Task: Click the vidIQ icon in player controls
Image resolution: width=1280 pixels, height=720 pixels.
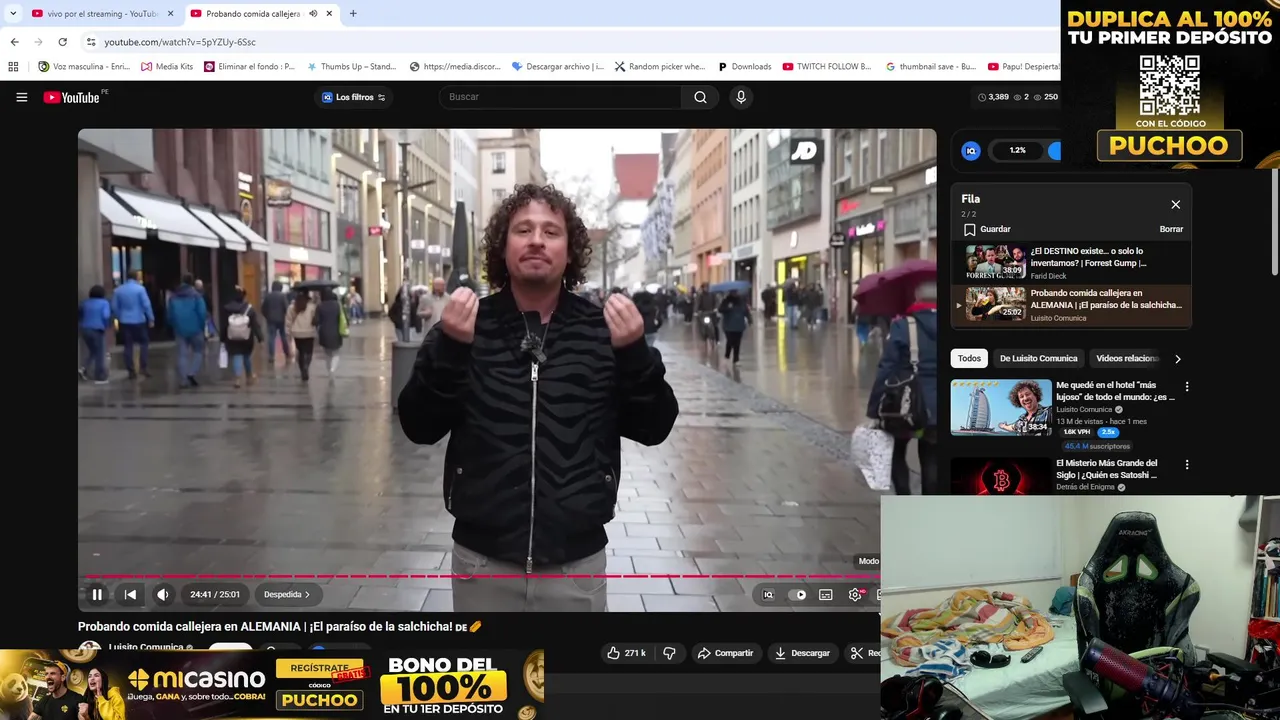Action: (x=768, y=594)
